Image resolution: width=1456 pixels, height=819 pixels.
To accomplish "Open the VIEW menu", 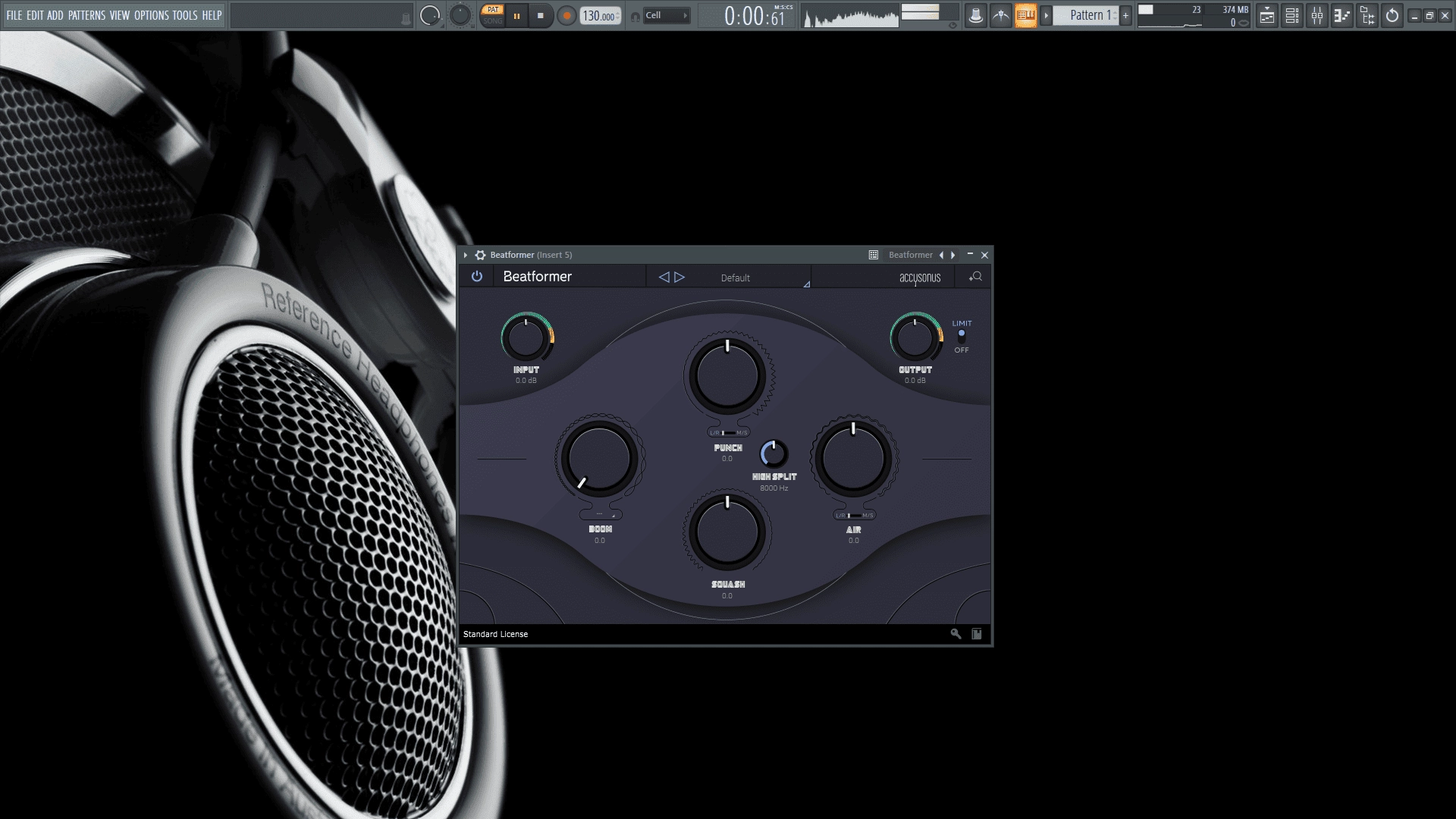I will [120, 15].
